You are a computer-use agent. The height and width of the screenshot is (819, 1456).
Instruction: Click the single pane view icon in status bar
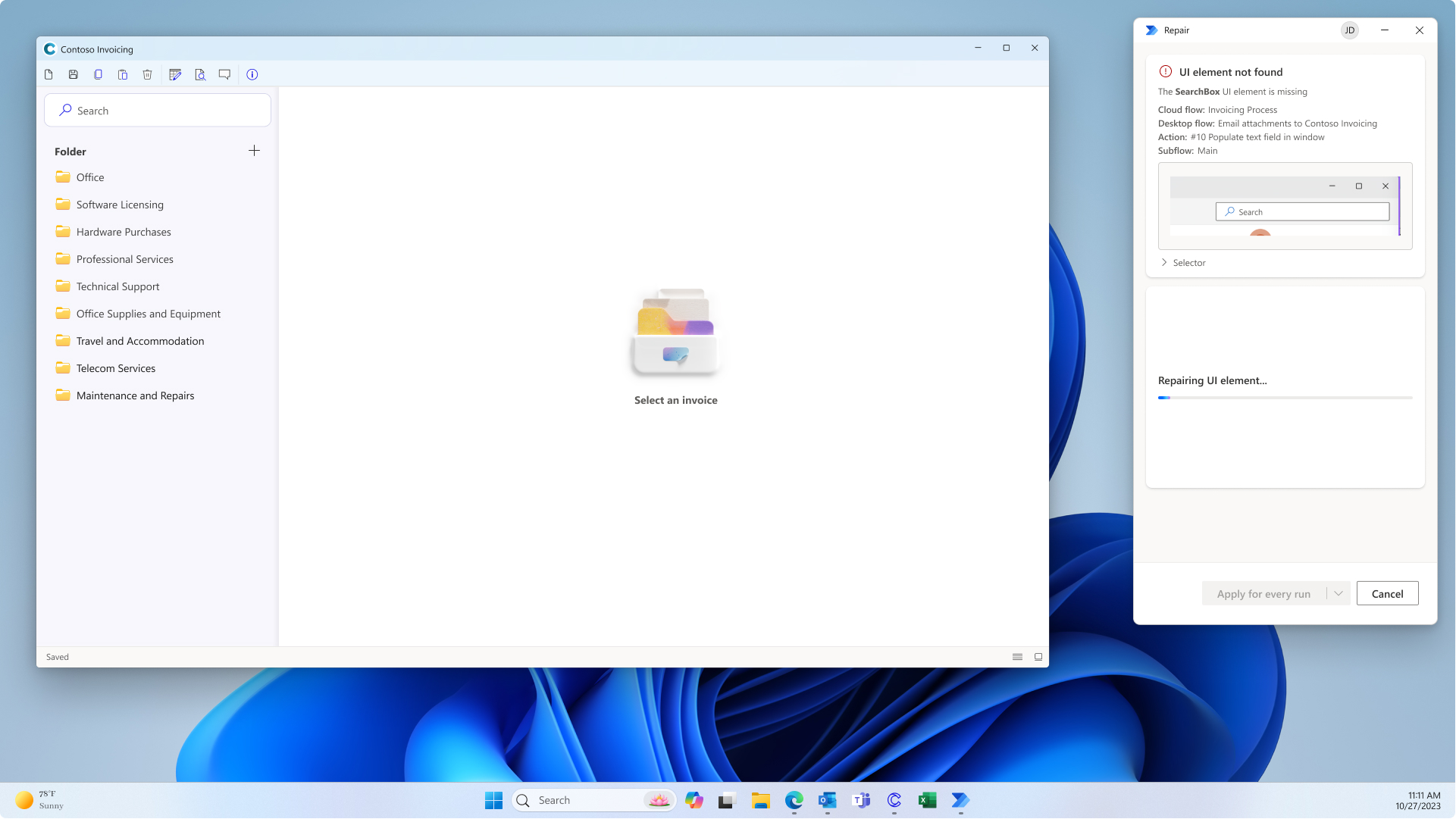click(1038, 657)
